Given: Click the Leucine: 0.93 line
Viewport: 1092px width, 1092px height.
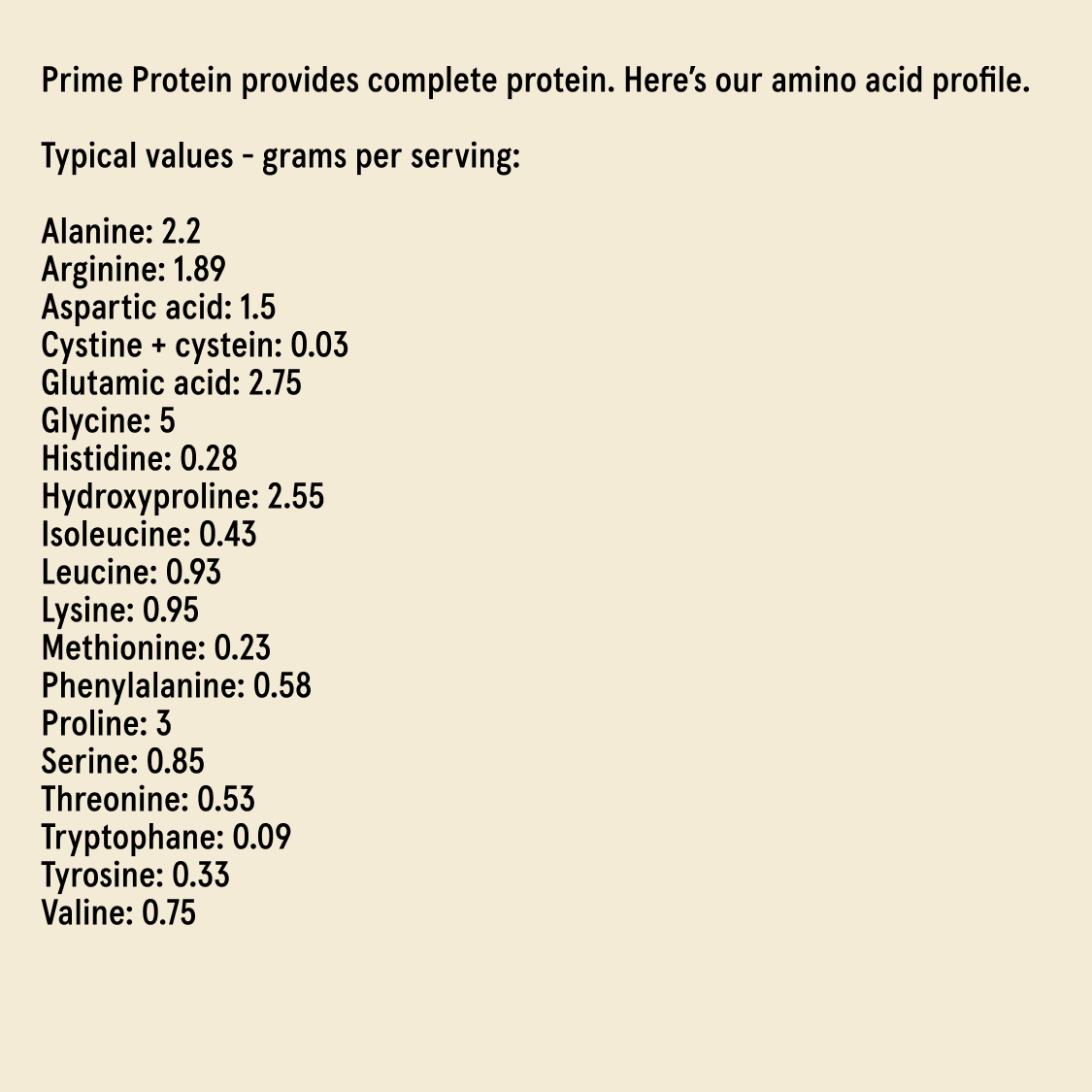Looking at the screenshot, I should point(131,573).
